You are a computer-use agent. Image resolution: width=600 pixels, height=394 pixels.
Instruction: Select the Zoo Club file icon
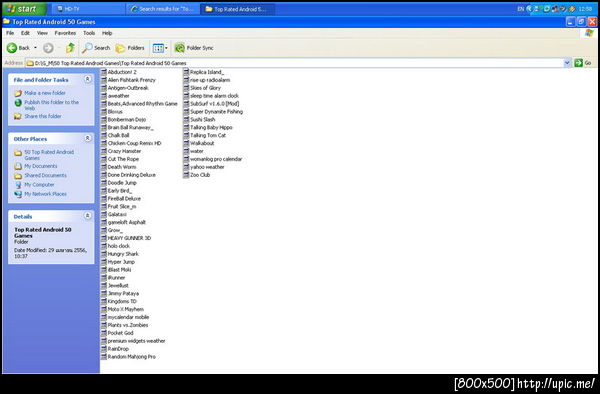(186, 174)
